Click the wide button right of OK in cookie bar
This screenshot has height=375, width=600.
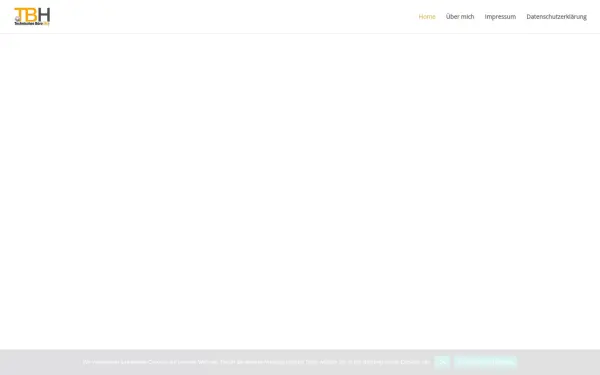tap(485, 362)
